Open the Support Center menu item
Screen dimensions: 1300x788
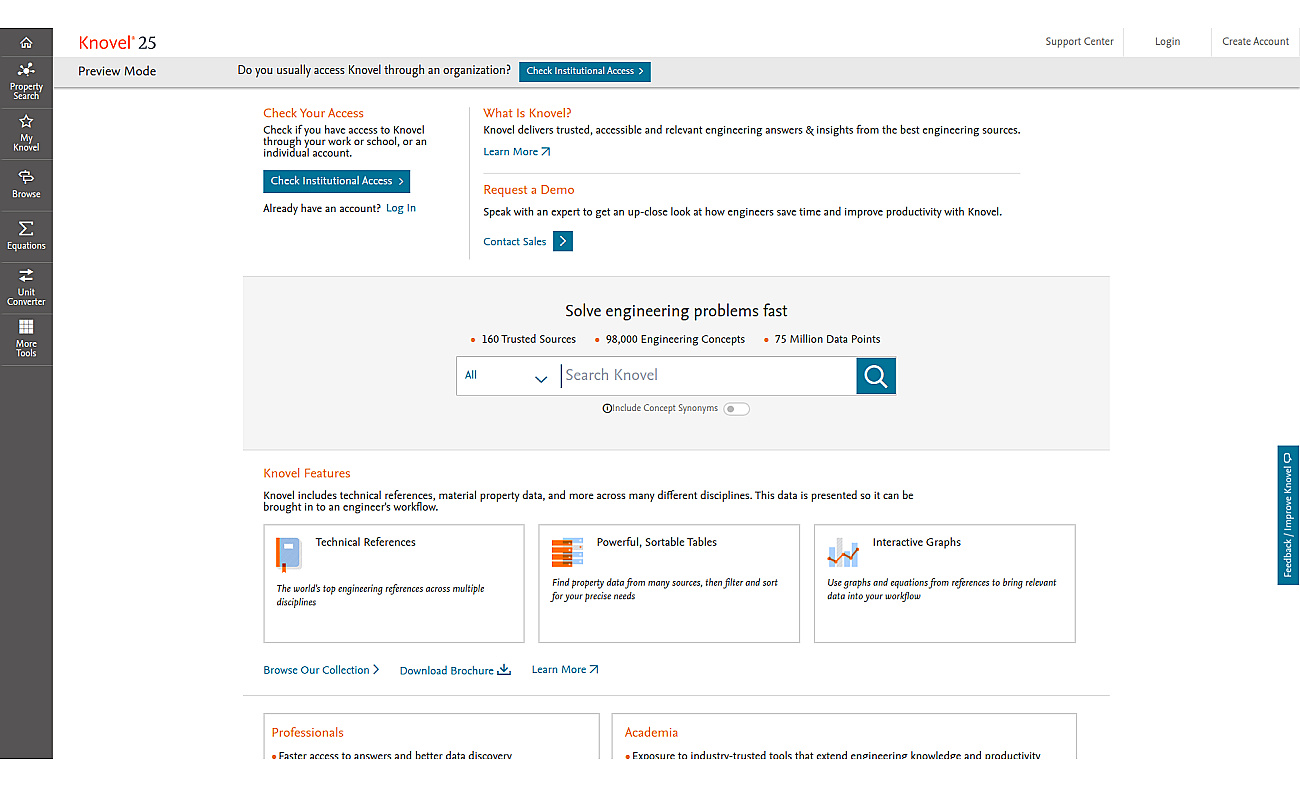(x=1079, y=42)
